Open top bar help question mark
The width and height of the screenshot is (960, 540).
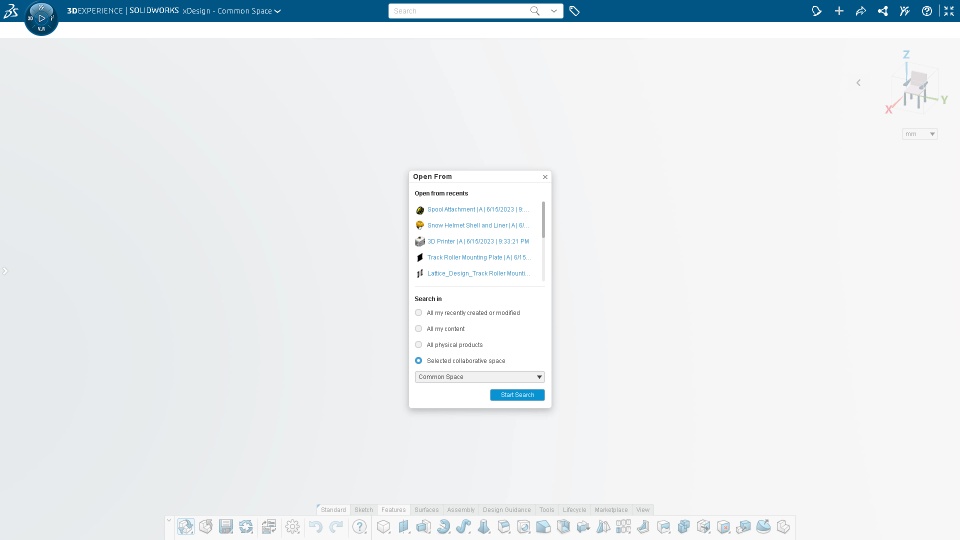[927, 11]
